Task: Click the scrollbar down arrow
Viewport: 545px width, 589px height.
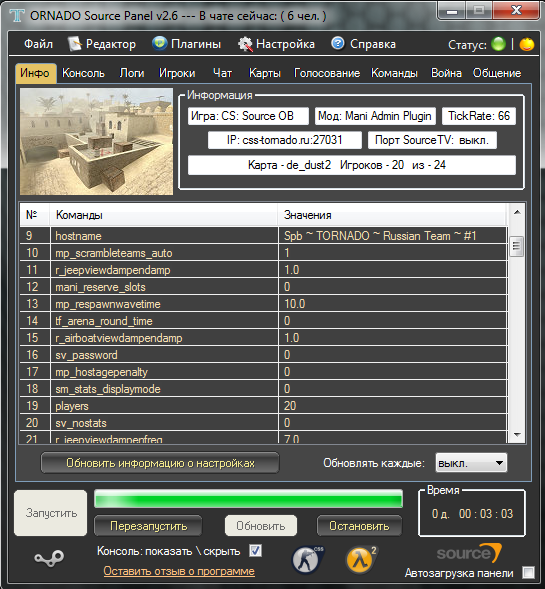Action: [517, 435]
